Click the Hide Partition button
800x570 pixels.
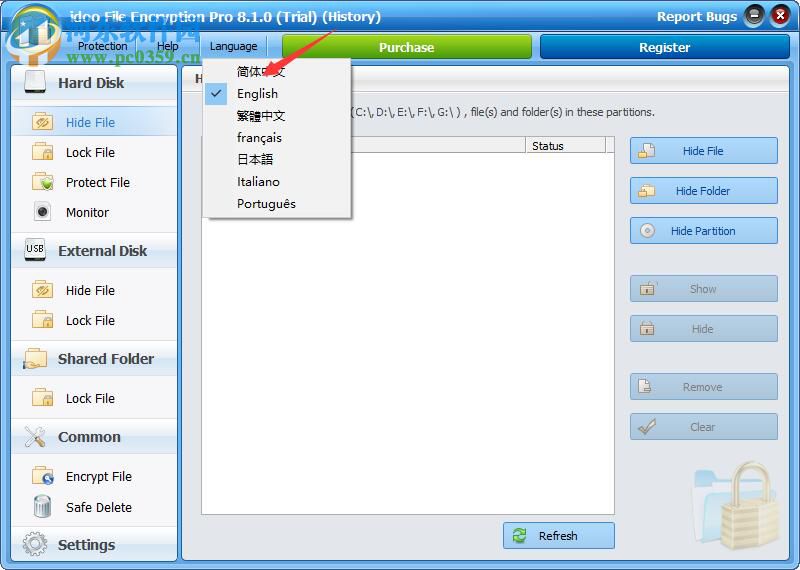704,231
